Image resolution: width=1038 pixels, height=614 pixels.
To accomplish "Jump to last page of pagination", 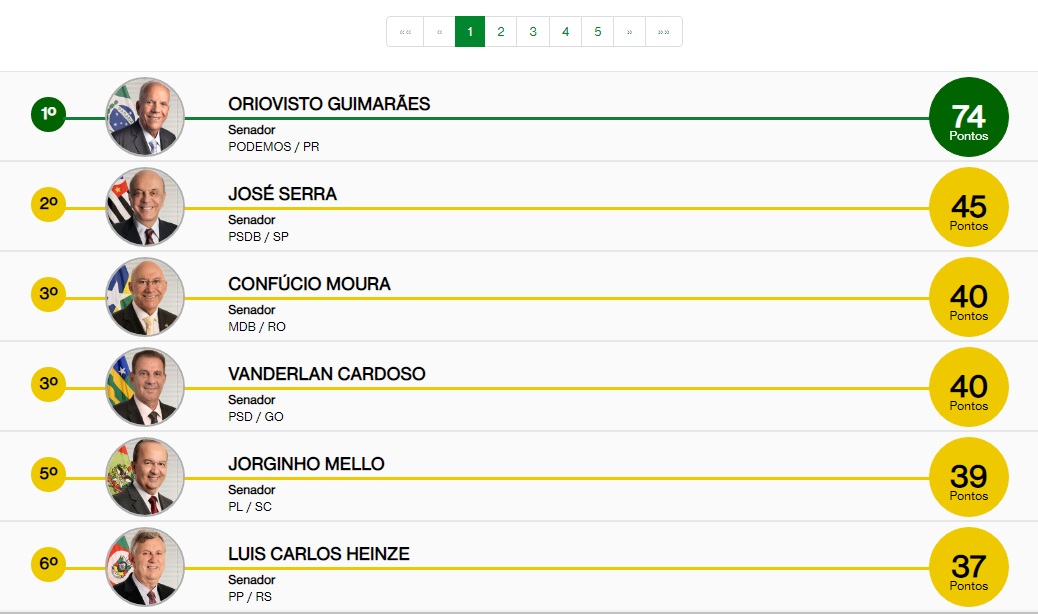I will (664, 31).
